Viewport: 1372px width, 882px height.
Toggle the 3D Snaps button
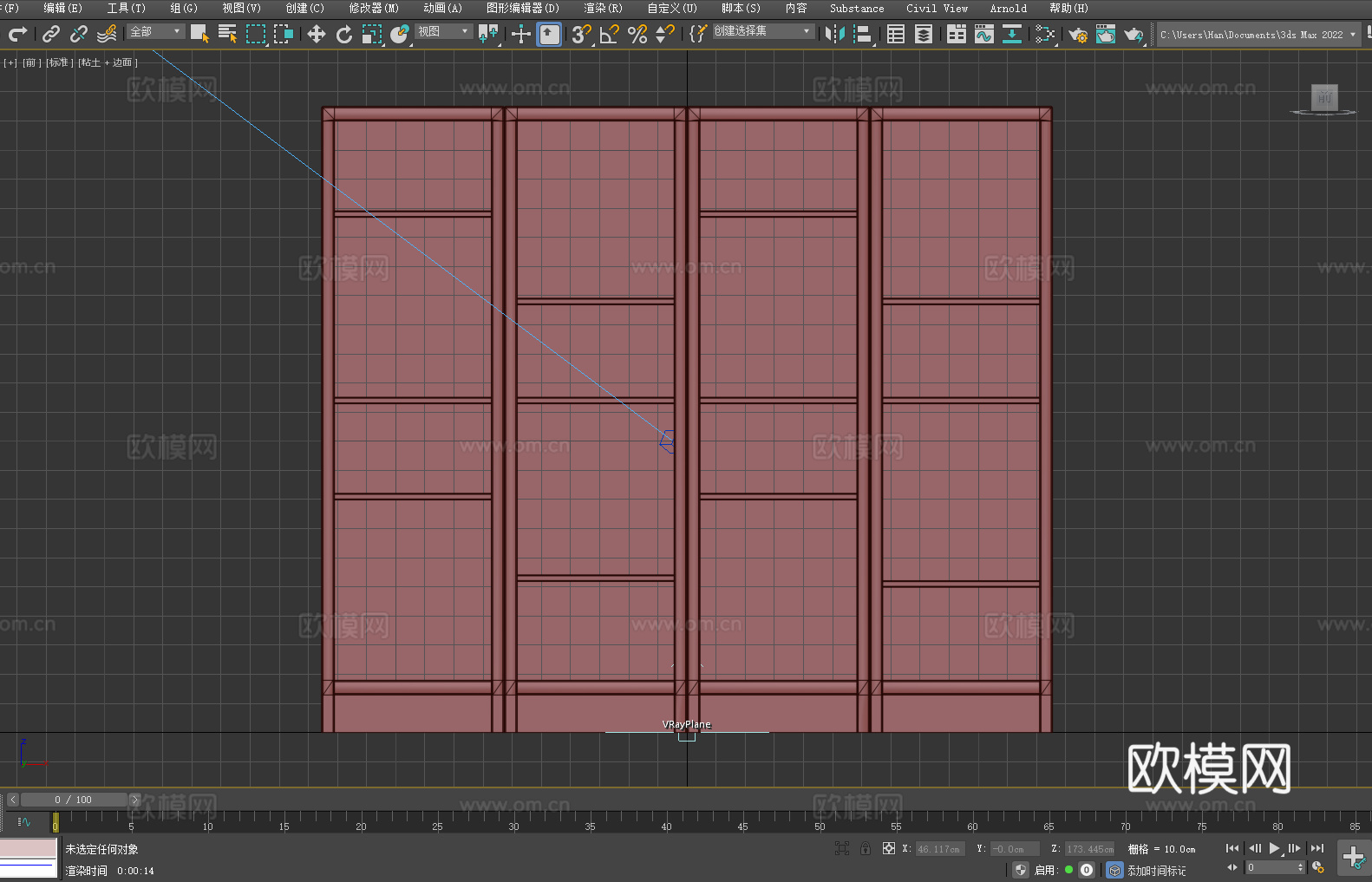tap(582, 34)
